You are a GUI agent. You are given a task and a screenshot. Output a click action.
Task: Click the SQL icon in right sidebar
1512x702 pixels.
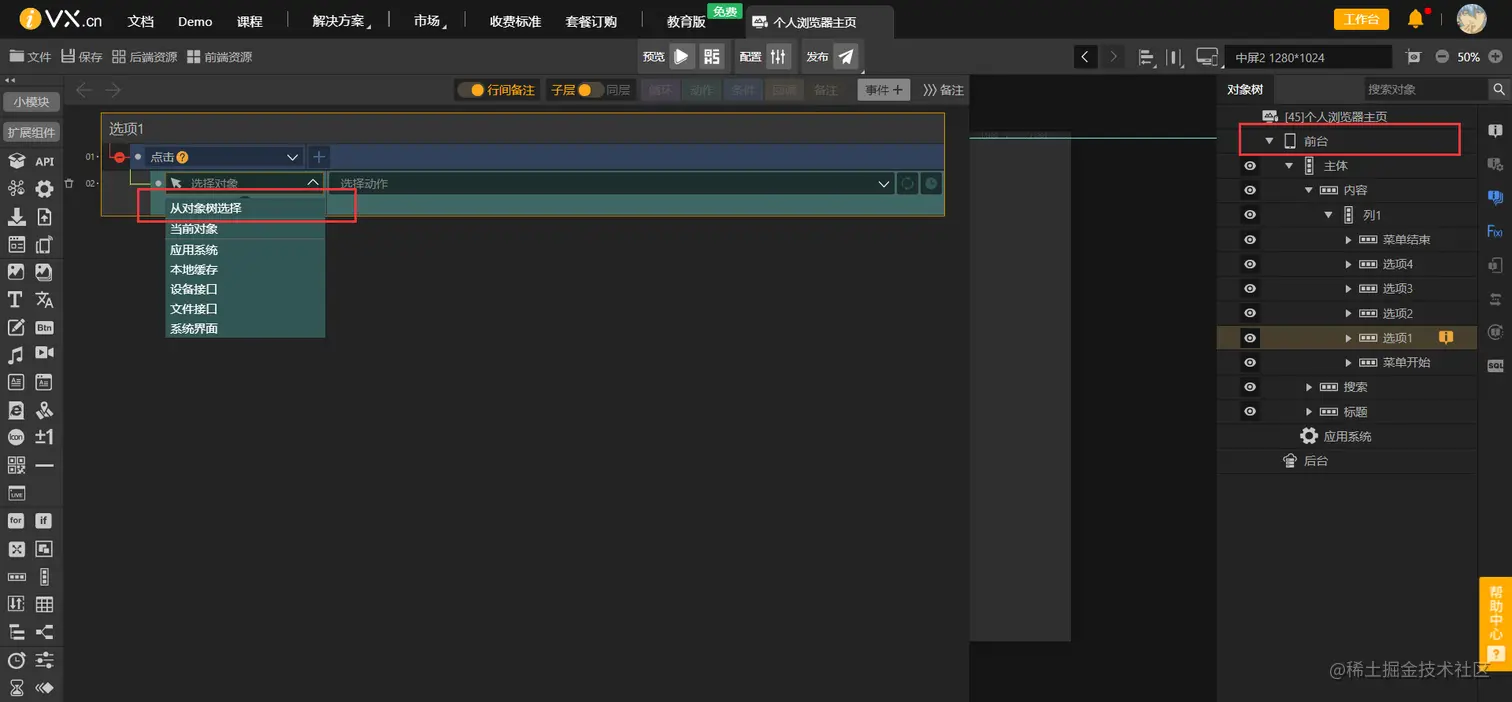(1495, 366)
